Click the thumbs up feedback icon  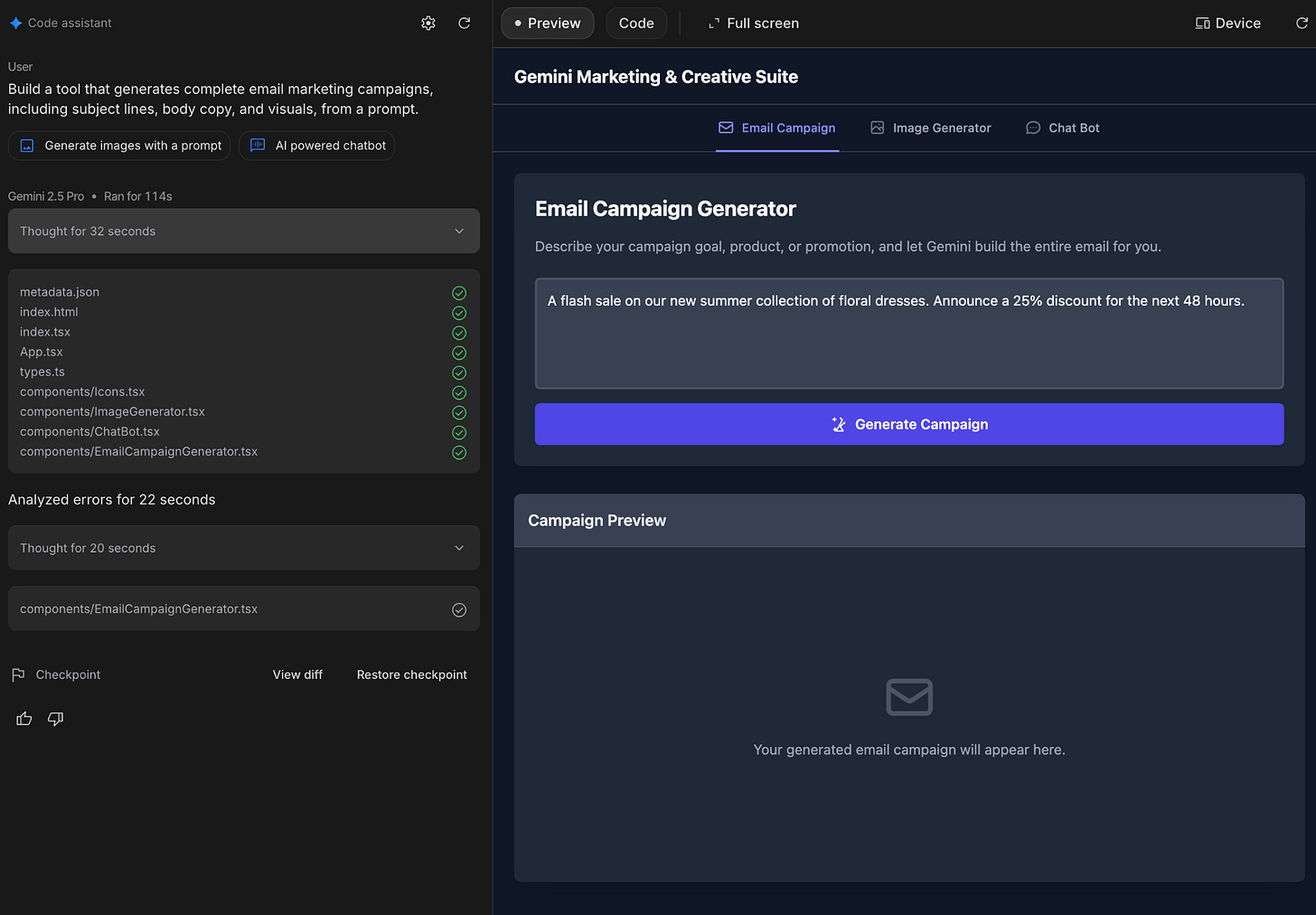pos(24,719)
